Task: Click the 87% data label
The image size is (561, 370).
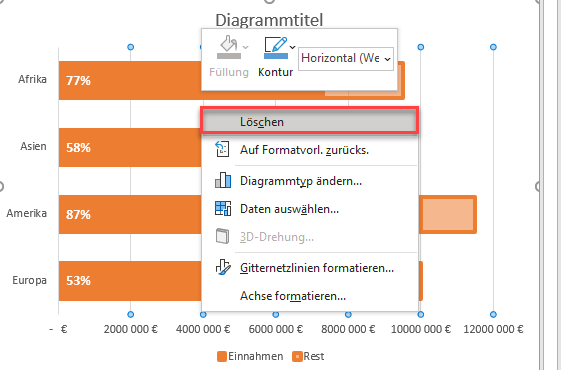Action: (78, 214)
